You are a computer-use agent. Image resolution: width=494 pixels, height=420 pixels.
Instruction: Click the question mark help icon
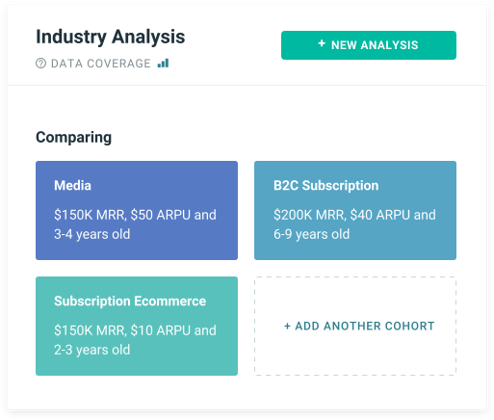(x=41, y=63)
